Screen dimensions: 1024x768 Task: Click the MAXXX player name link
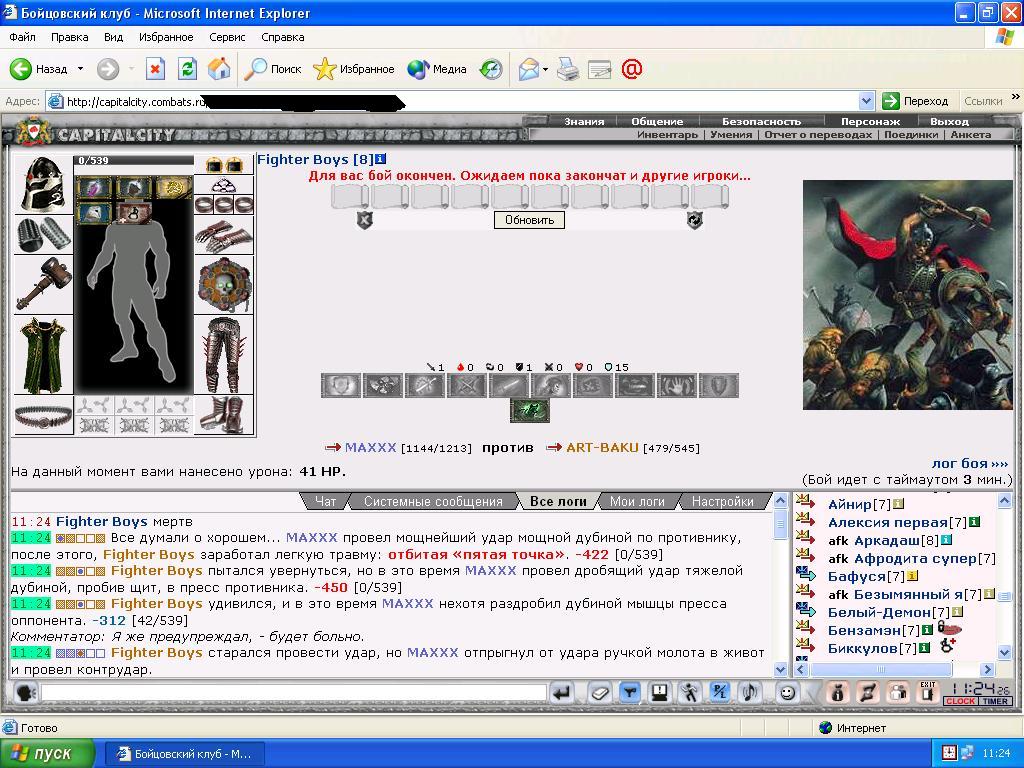click(370, 447)
